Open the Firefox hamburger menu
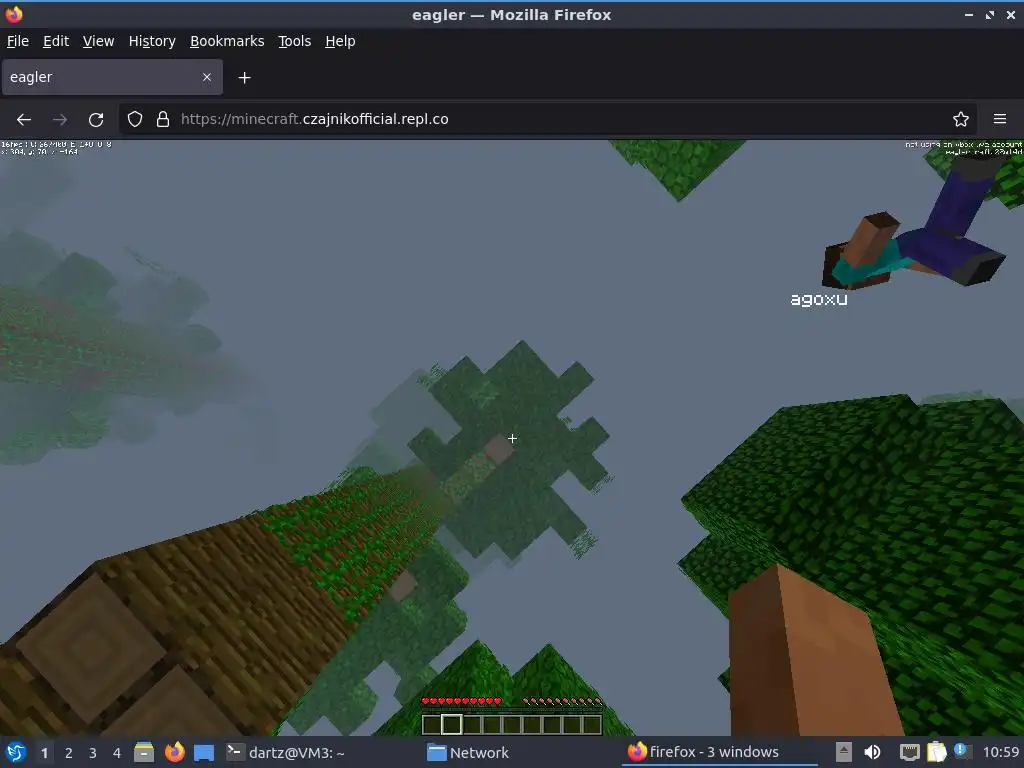1024x768 pixels. (1000, 119)
